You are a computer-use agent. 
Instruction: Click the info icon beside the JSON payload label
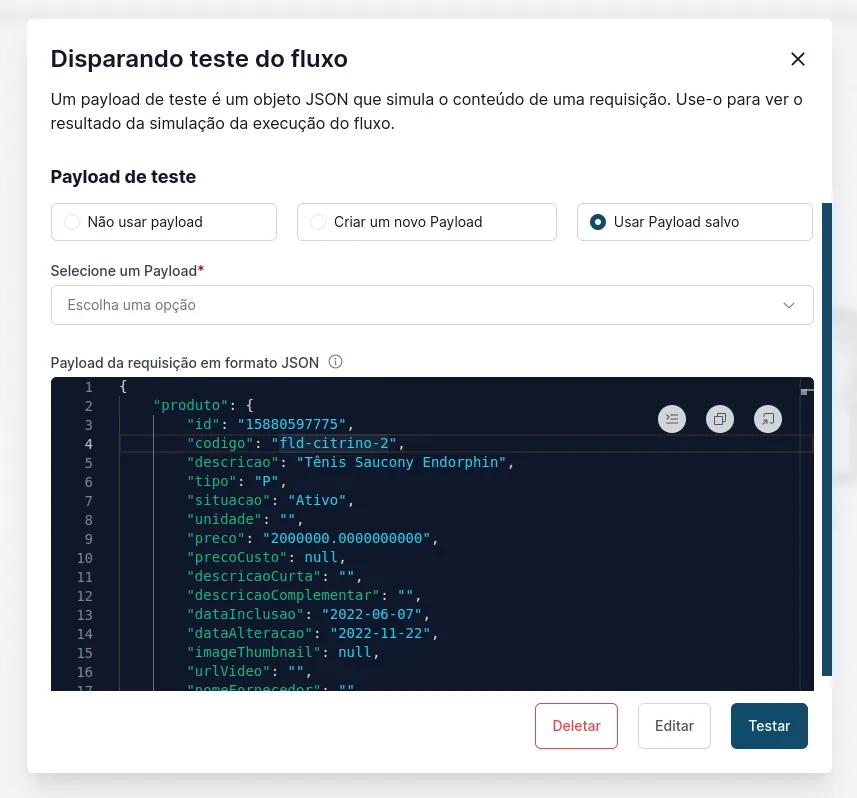click(335, 362)
